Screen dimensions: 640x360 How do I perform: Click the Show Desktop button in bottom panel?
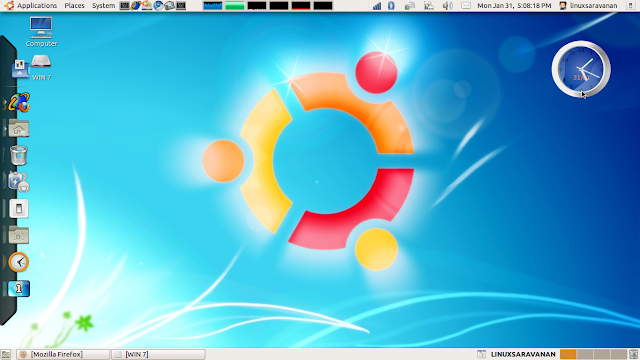click(6, 354)
